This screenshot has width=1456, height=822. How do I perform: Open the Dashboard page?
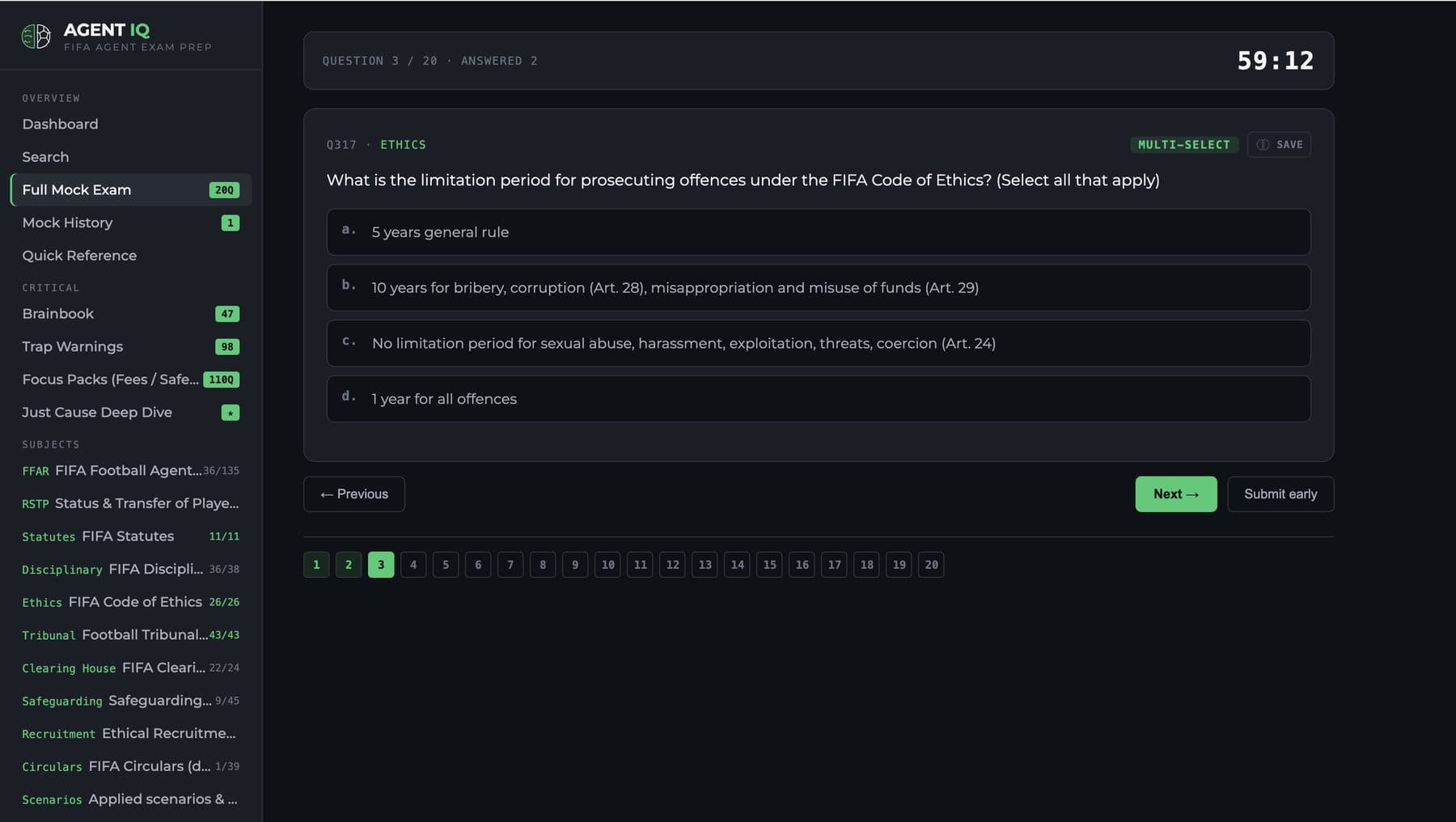coord(131,124)
